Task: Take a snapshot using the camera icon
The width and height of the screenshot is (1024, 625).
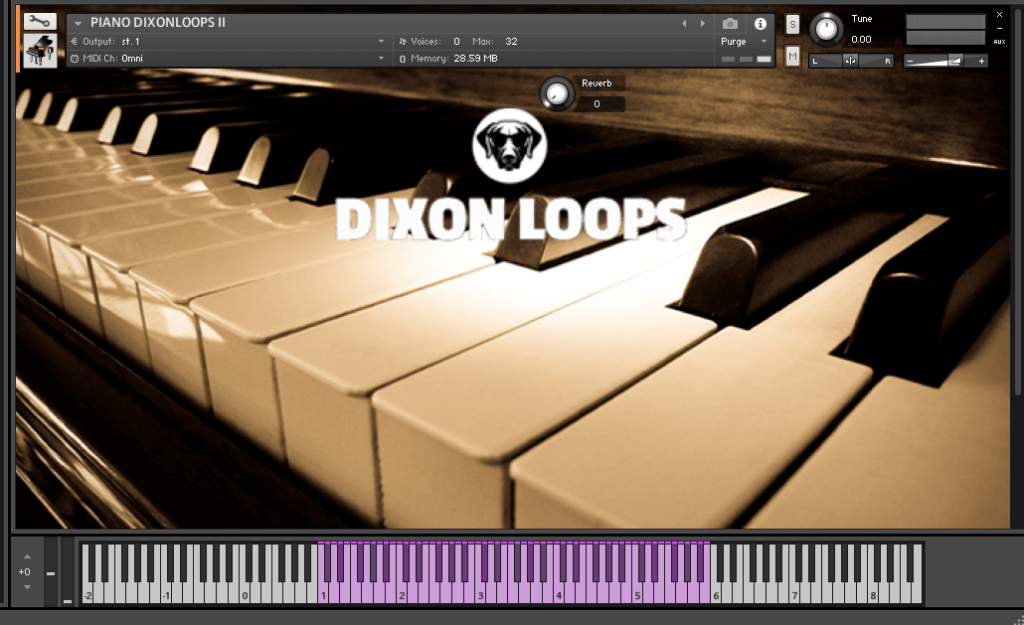Action: pyautogui.click(x=731, y=23)
